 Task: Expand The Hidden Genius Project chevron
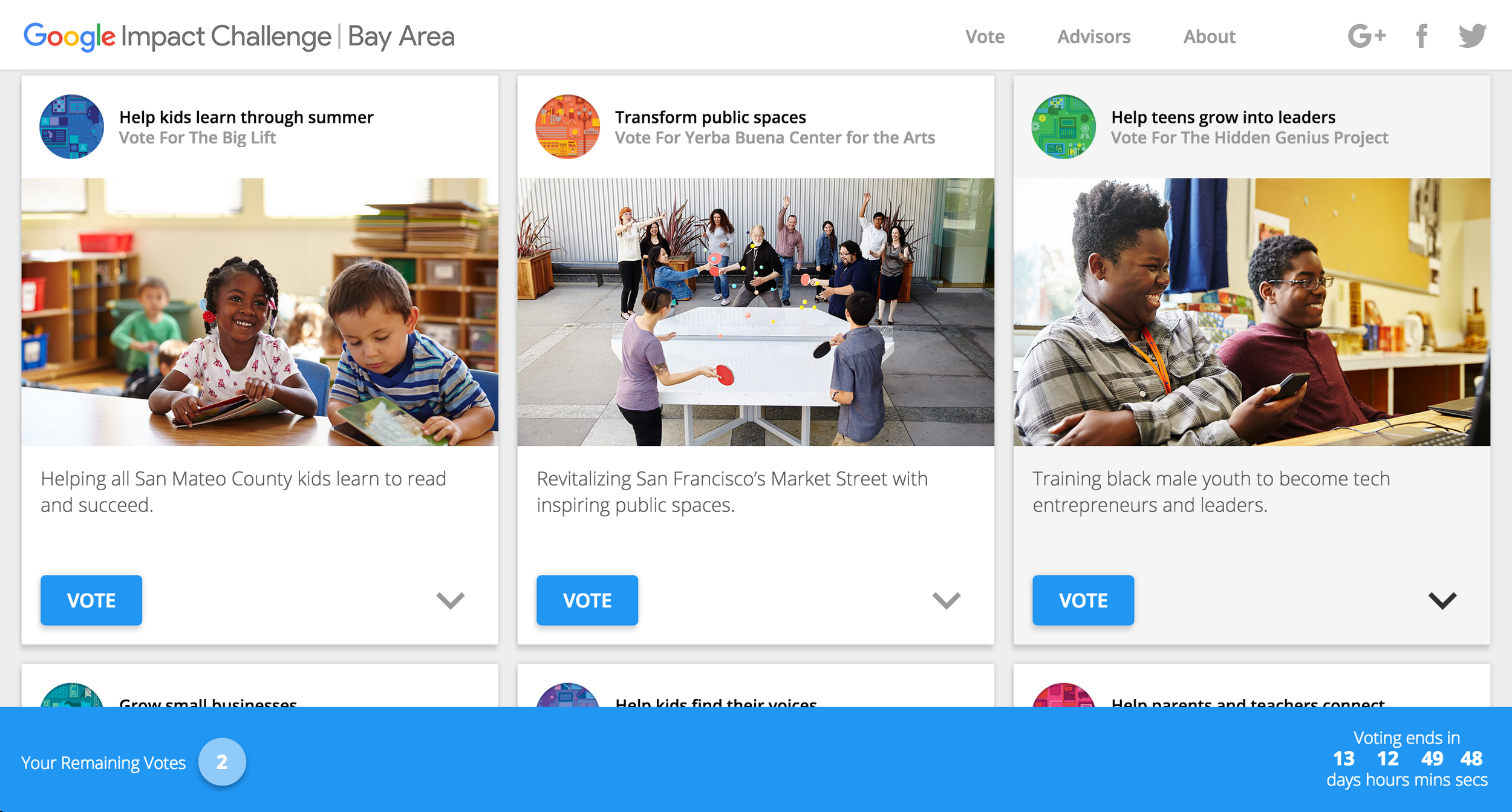click(1442, 600)
